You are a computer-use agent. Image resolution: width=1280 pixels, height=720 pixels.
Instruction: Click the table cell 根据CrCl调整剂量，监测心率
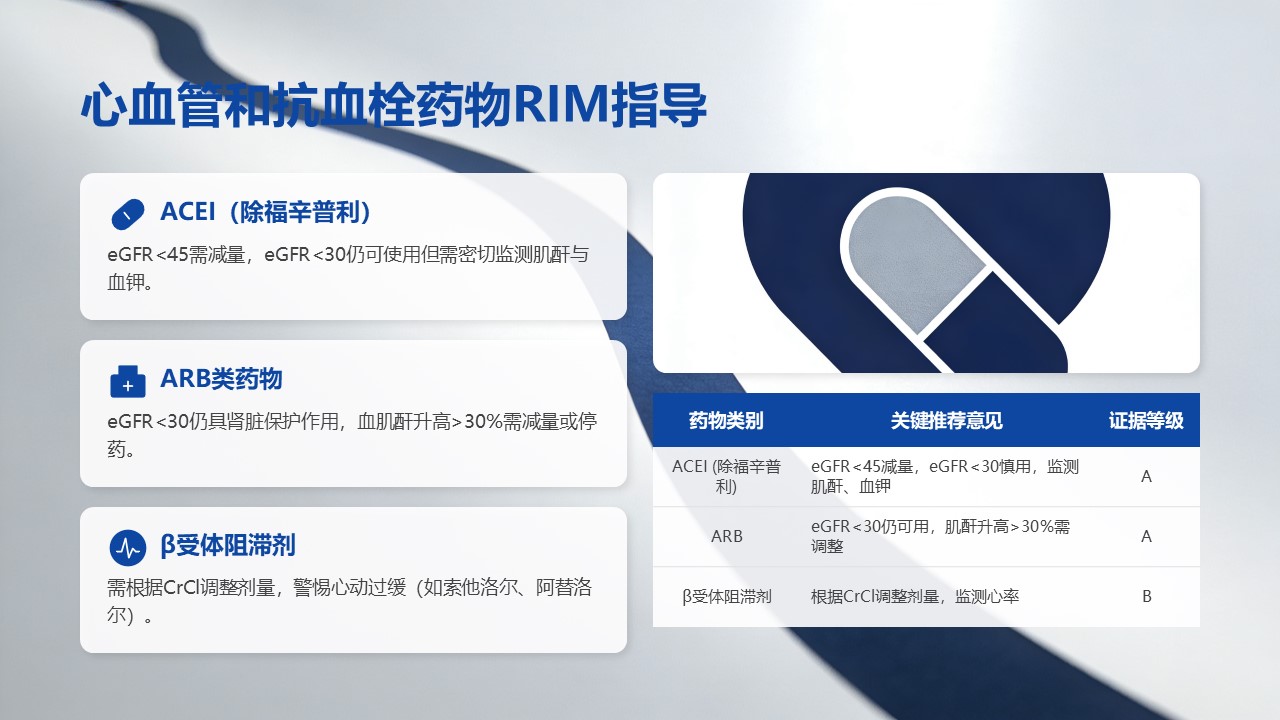tap(915, 597)
